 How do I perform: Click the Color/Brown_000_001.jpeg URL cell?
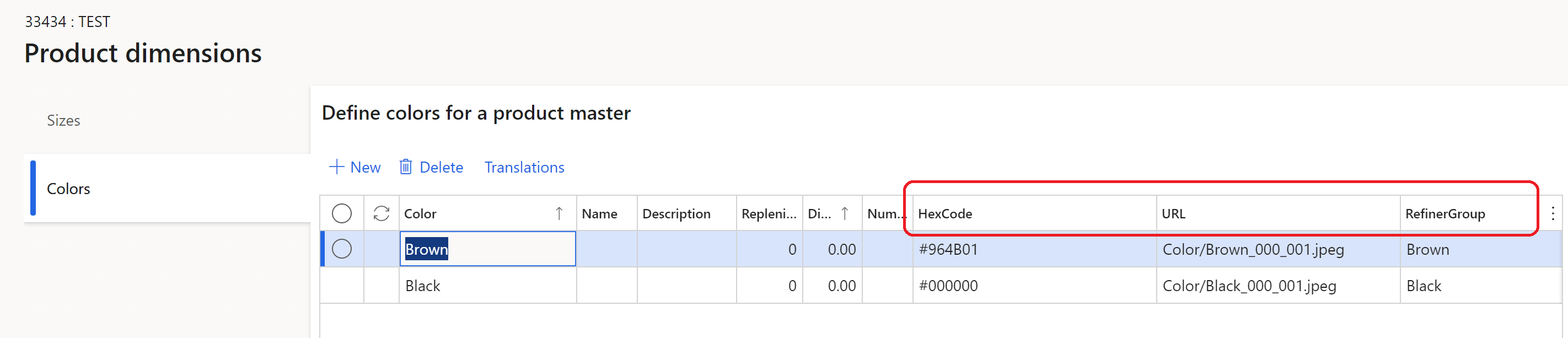coord(1277,249)
